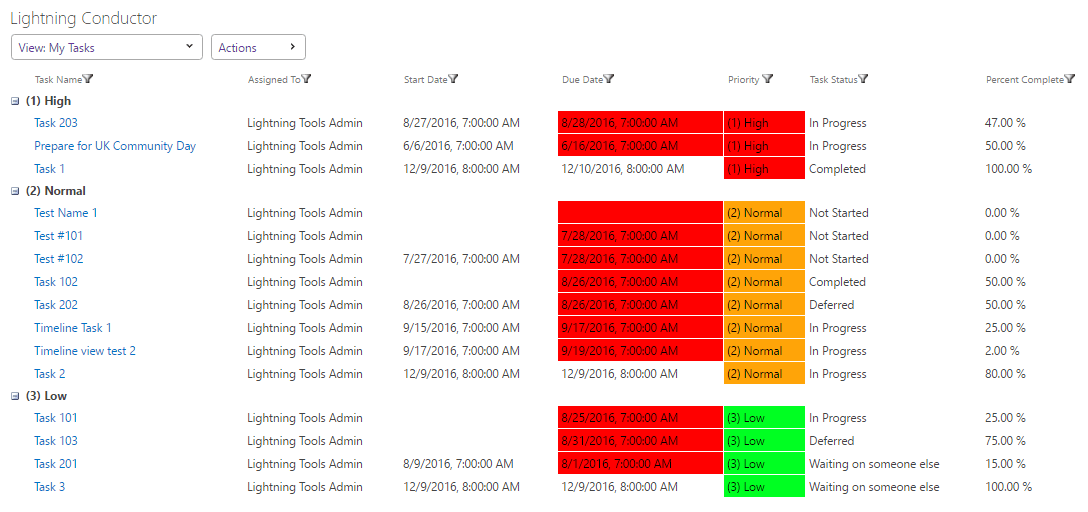Screen dimensions: 1088x512
Task: Open the Test #102 link
Action: pyautogui.click(x=58, y=259)
